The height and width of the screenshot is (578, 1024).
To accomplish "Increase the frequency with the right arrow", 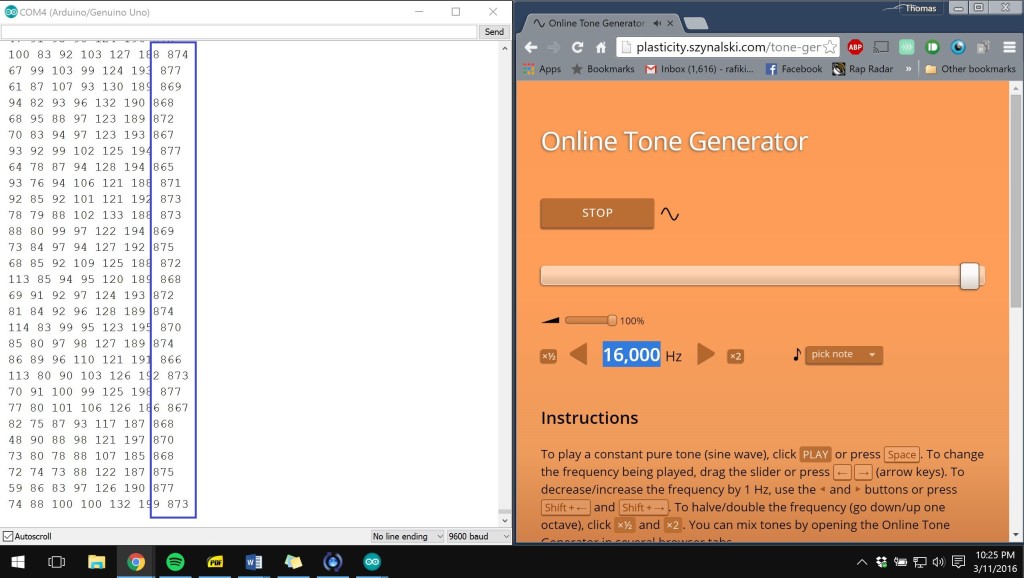I will click(706, 355).
